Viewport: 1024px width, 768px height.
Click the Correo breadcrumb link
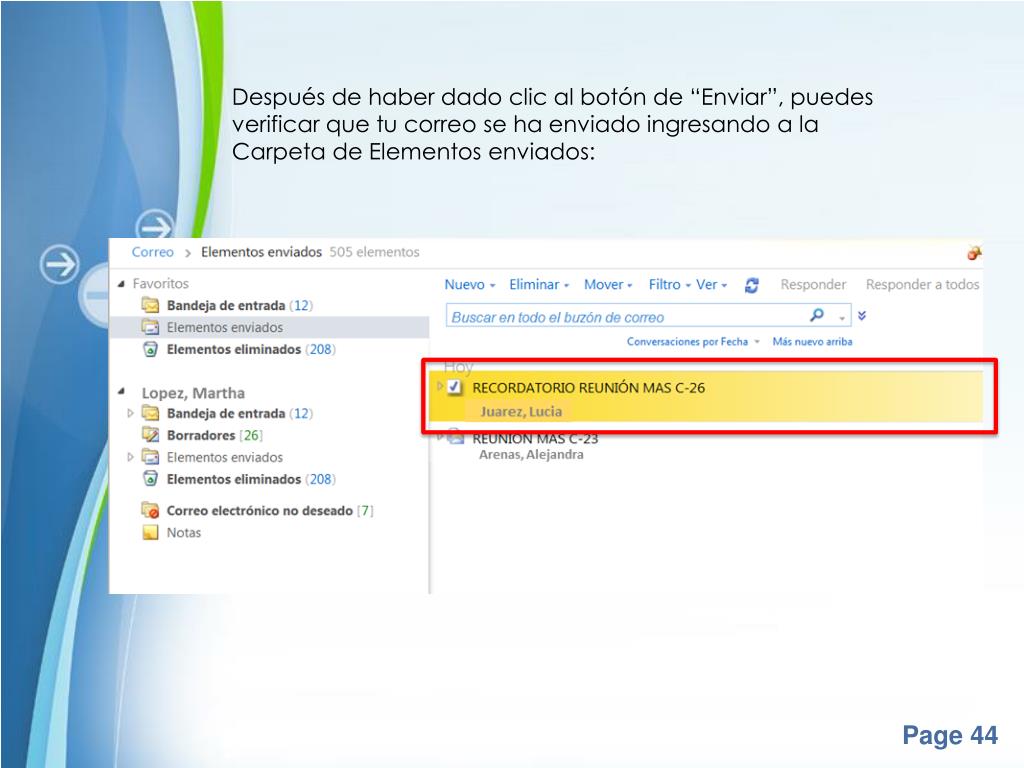(x=152, y=252)
